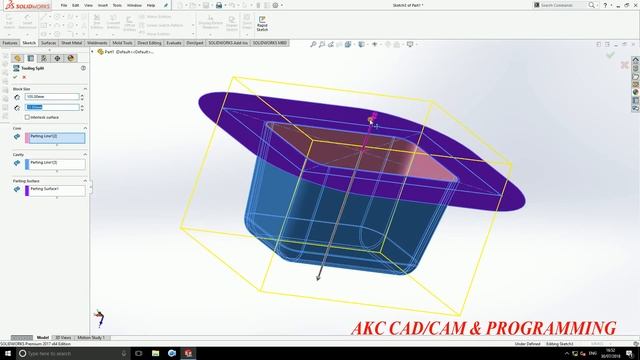Collapse the Core section

(85, 128)
